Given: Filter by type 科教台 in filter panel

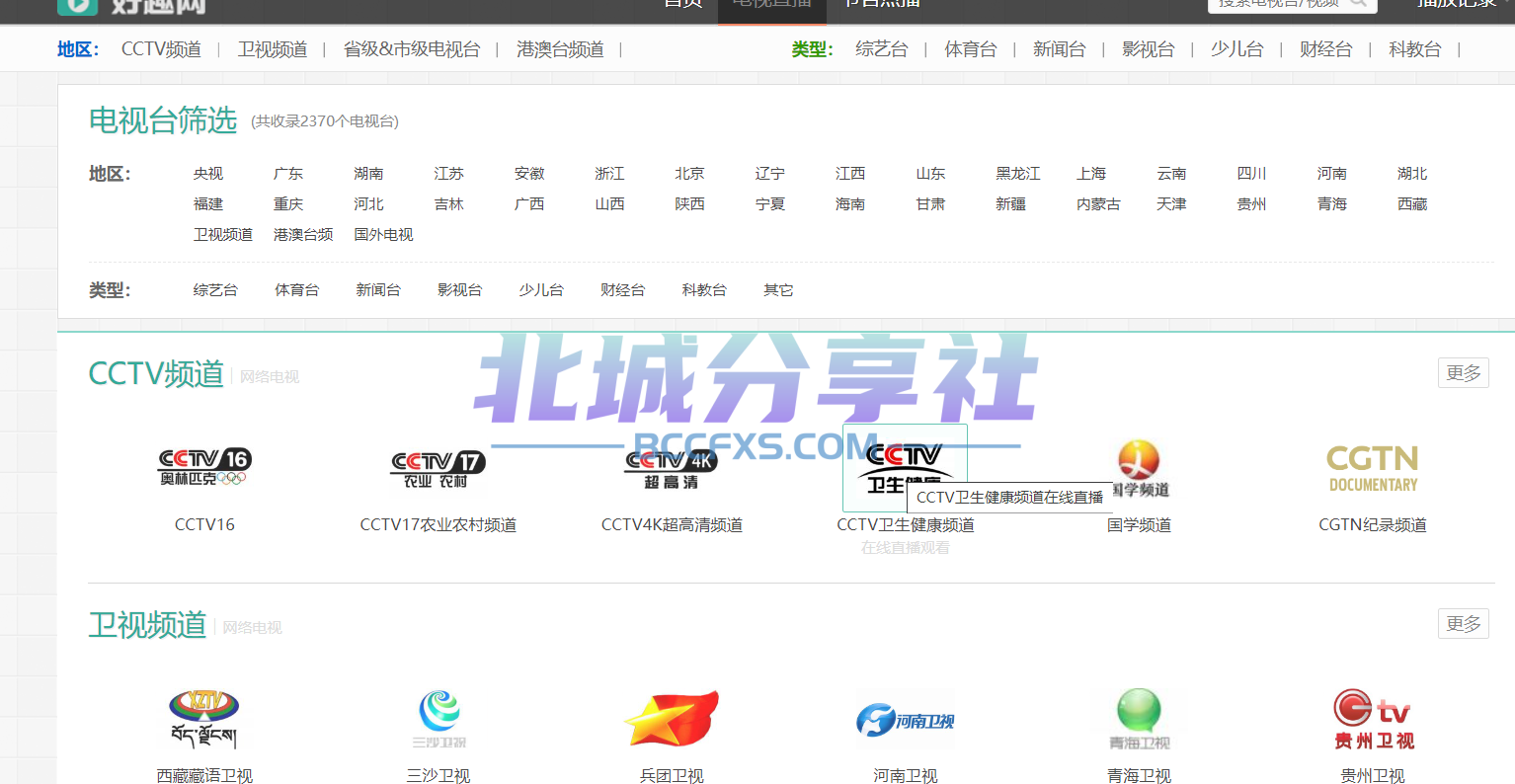Looking at the screenshot, I should [x=704, y=290].
